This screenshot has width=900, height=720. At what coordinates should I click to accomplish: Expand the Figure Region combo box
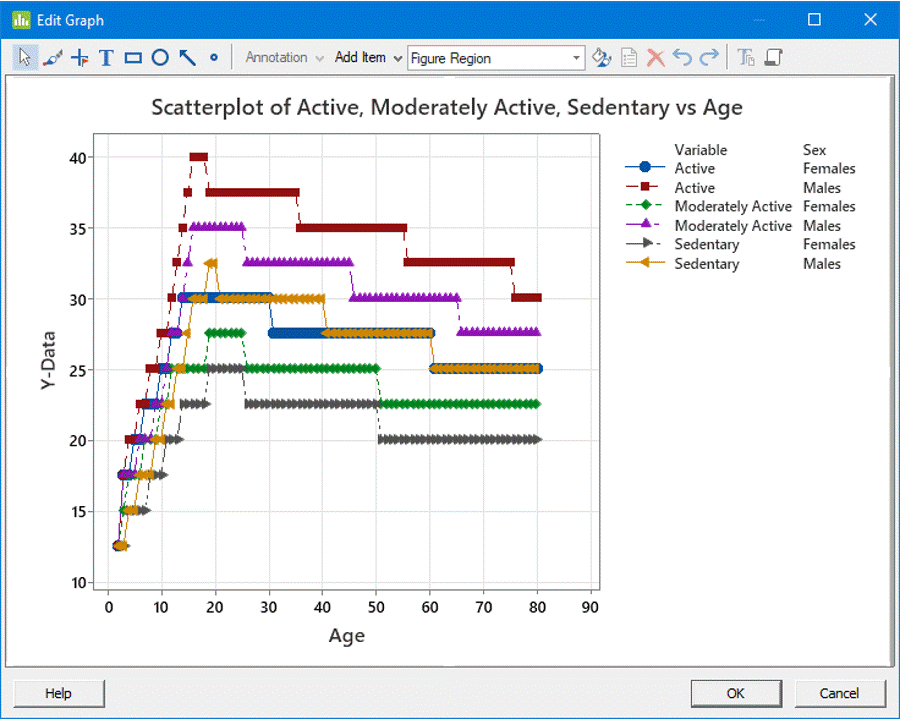pyautogui.click(x=577, y=58)
